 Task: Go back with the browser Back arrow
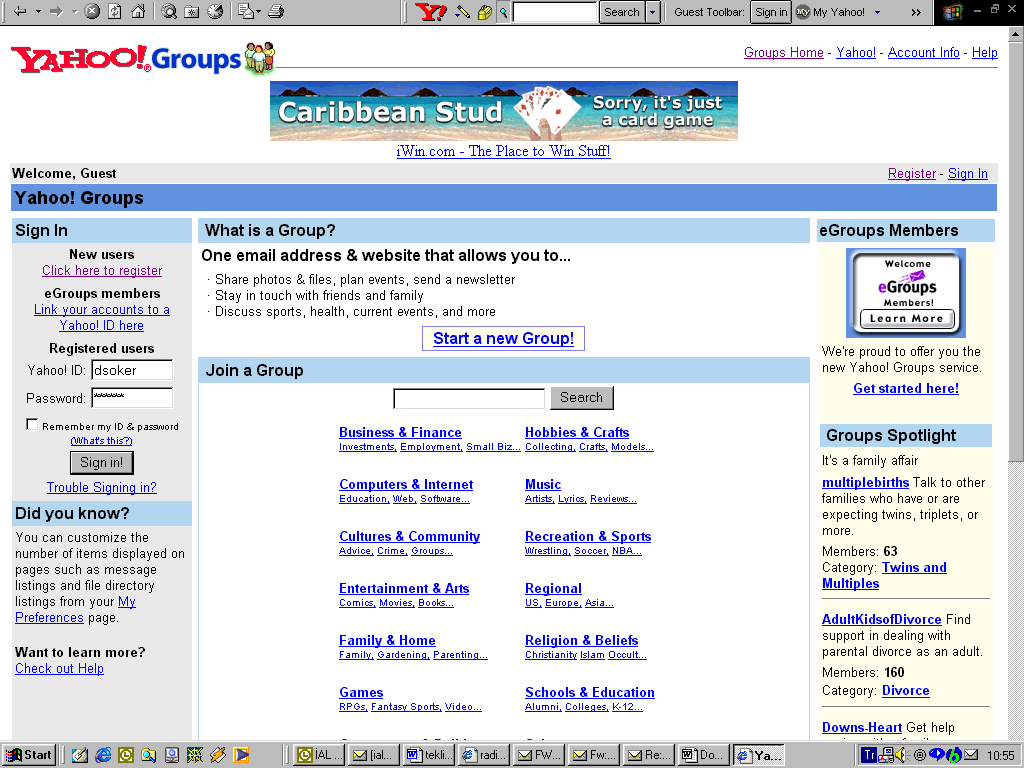(20, 11)
